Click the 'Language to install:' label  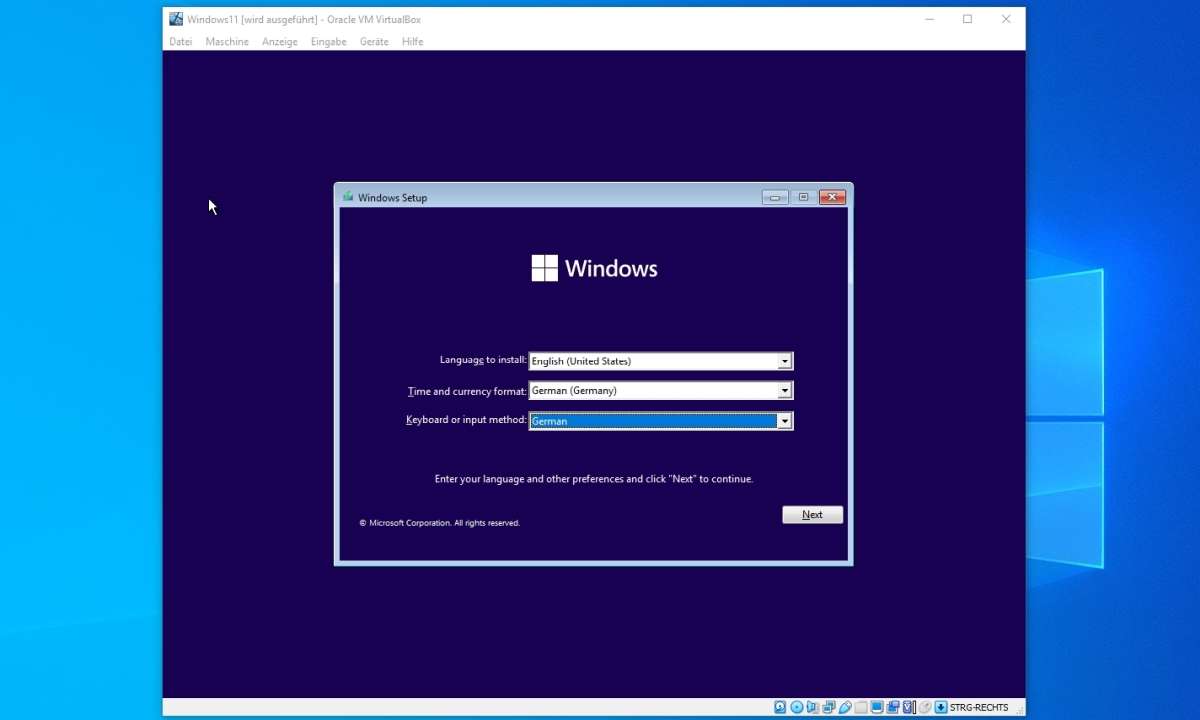coord(483,360)
